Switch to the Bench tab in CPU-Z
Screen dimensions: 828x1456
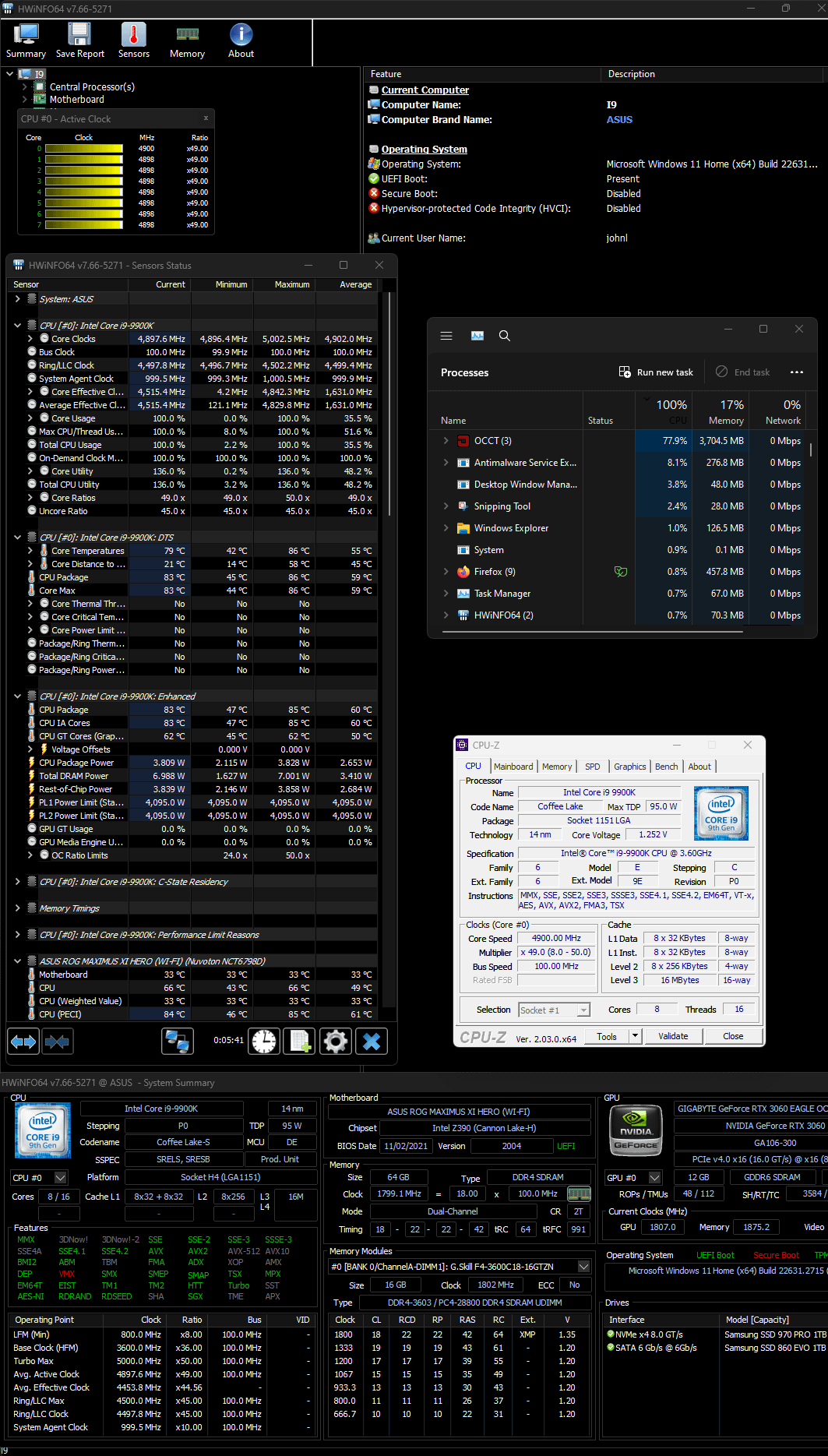[x=666, y=767]
